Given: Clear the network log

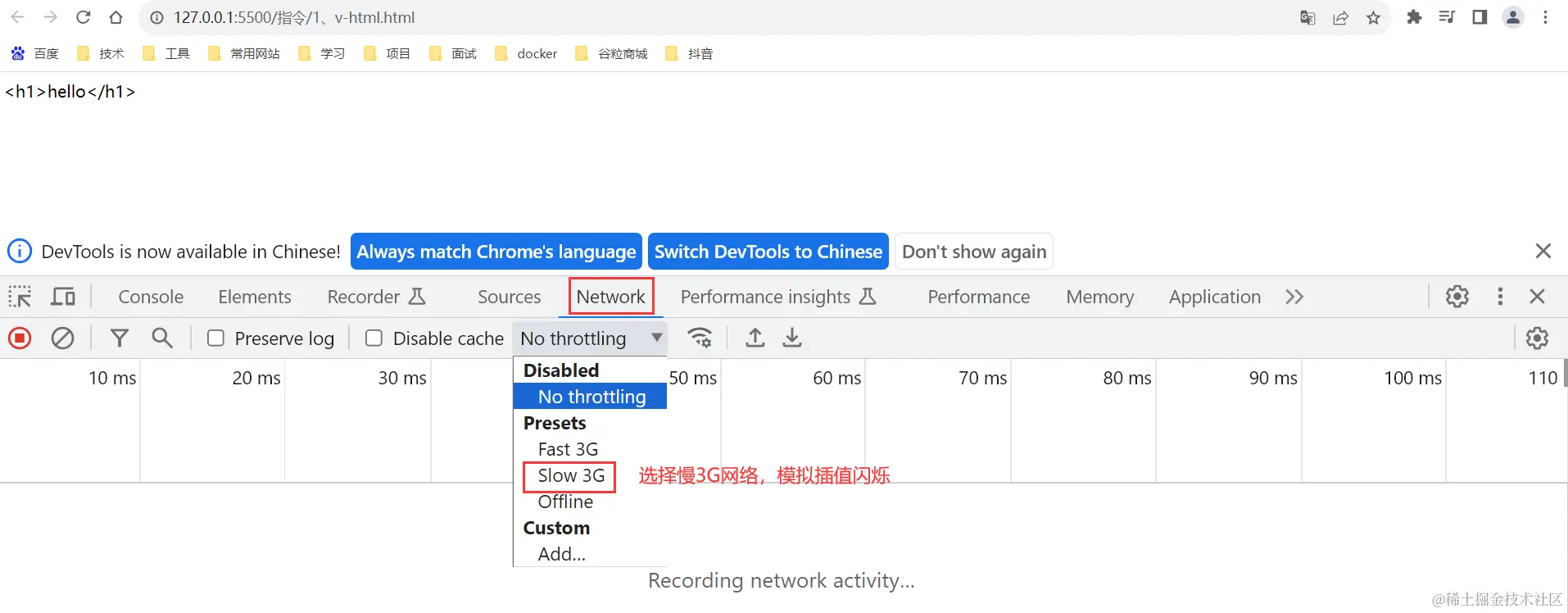Looking at the screenshot, I should point(62,338).
